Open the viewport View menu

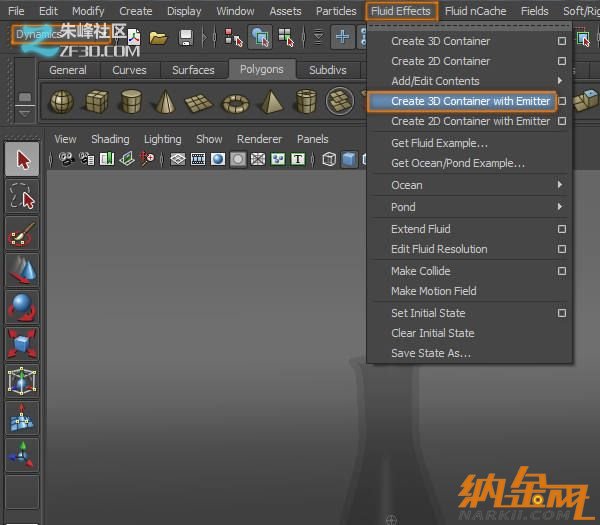(65, 139)
